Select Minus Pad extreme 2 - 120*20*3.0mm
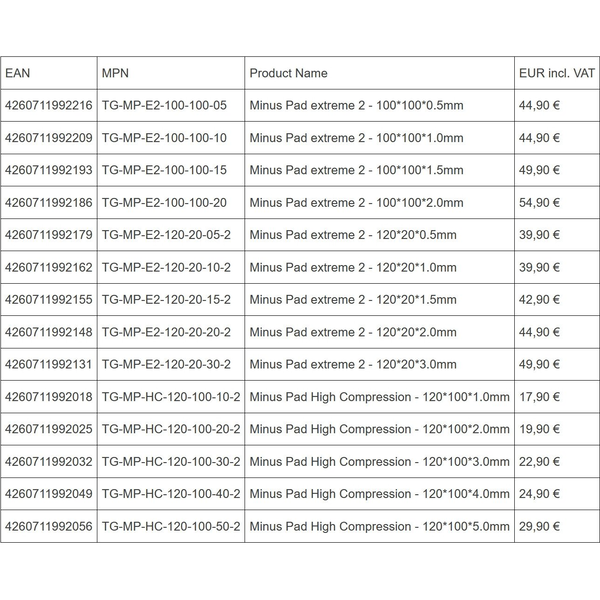The image size is (600, 600). tap(353, 364)
